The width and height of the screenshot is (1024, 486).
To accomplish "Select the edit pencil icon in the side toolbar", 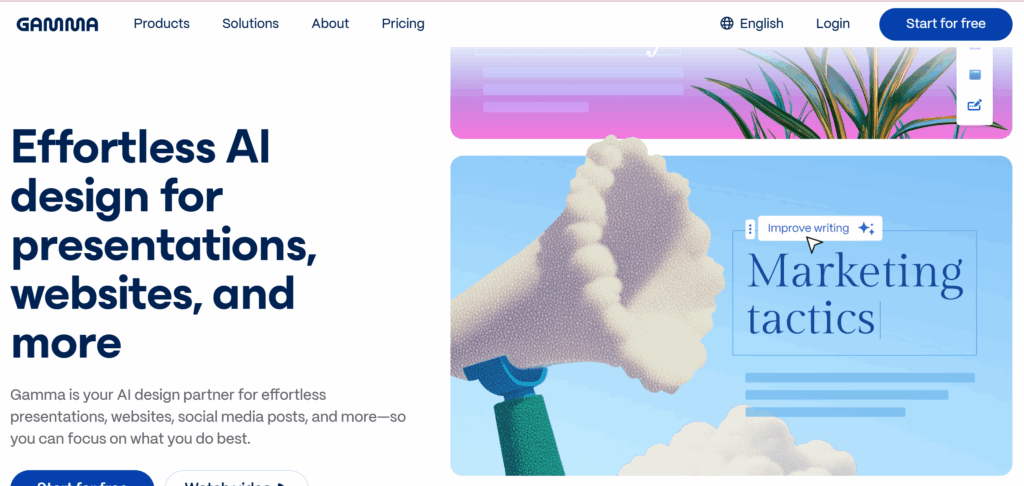I will [974, 105].
